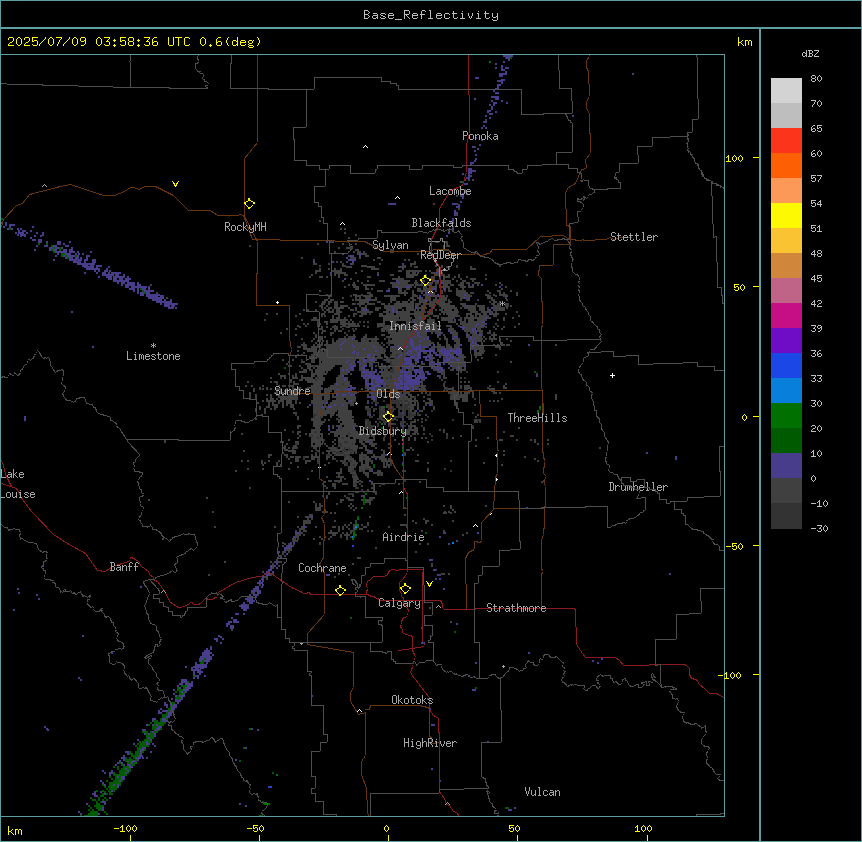
Task: Click the yellow diamond marker above the RockyMH label
Action: 250,203
